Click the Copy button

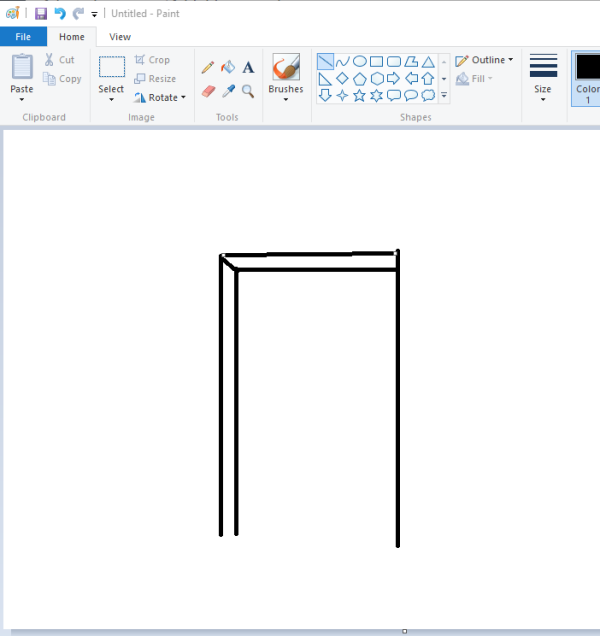coord(62,79)
